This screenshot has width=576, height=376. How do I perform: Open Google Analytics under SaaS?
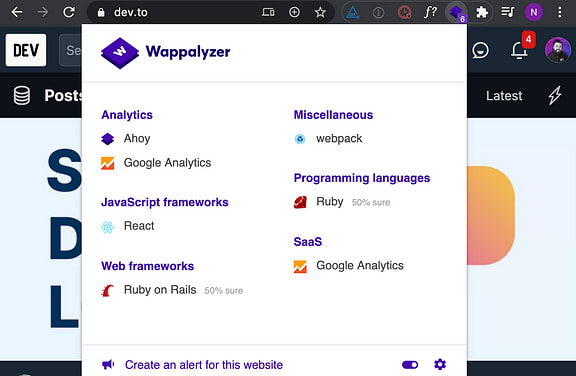(360, 265)
